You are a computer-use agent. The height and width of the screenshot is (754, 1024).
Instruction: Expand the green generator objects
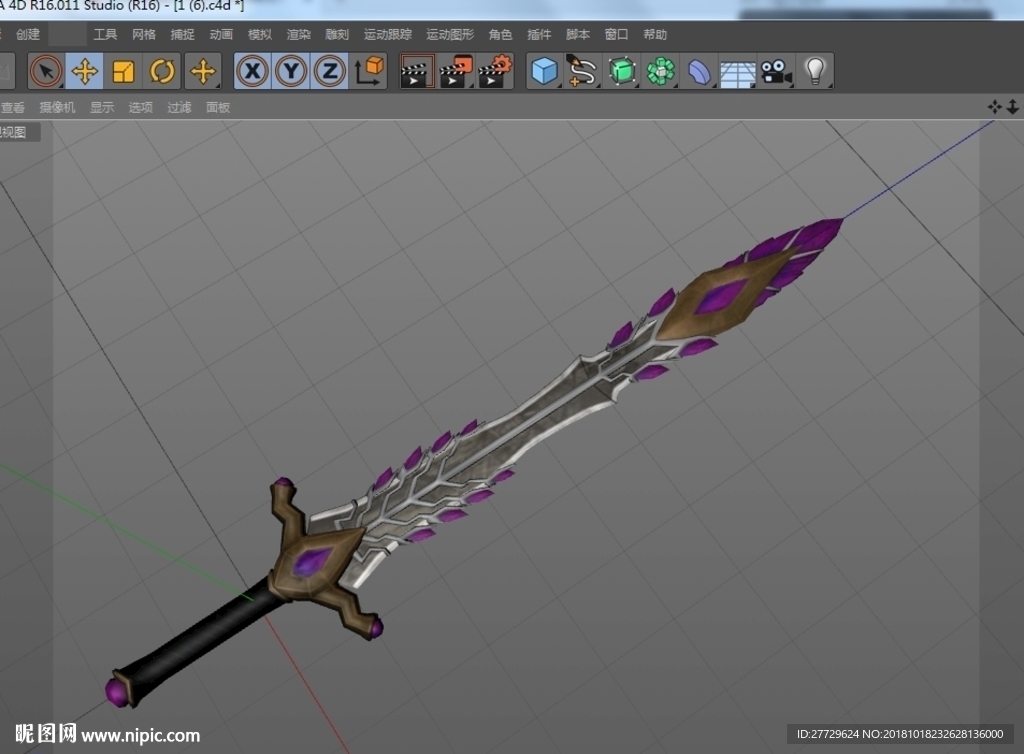coord(622,71)
